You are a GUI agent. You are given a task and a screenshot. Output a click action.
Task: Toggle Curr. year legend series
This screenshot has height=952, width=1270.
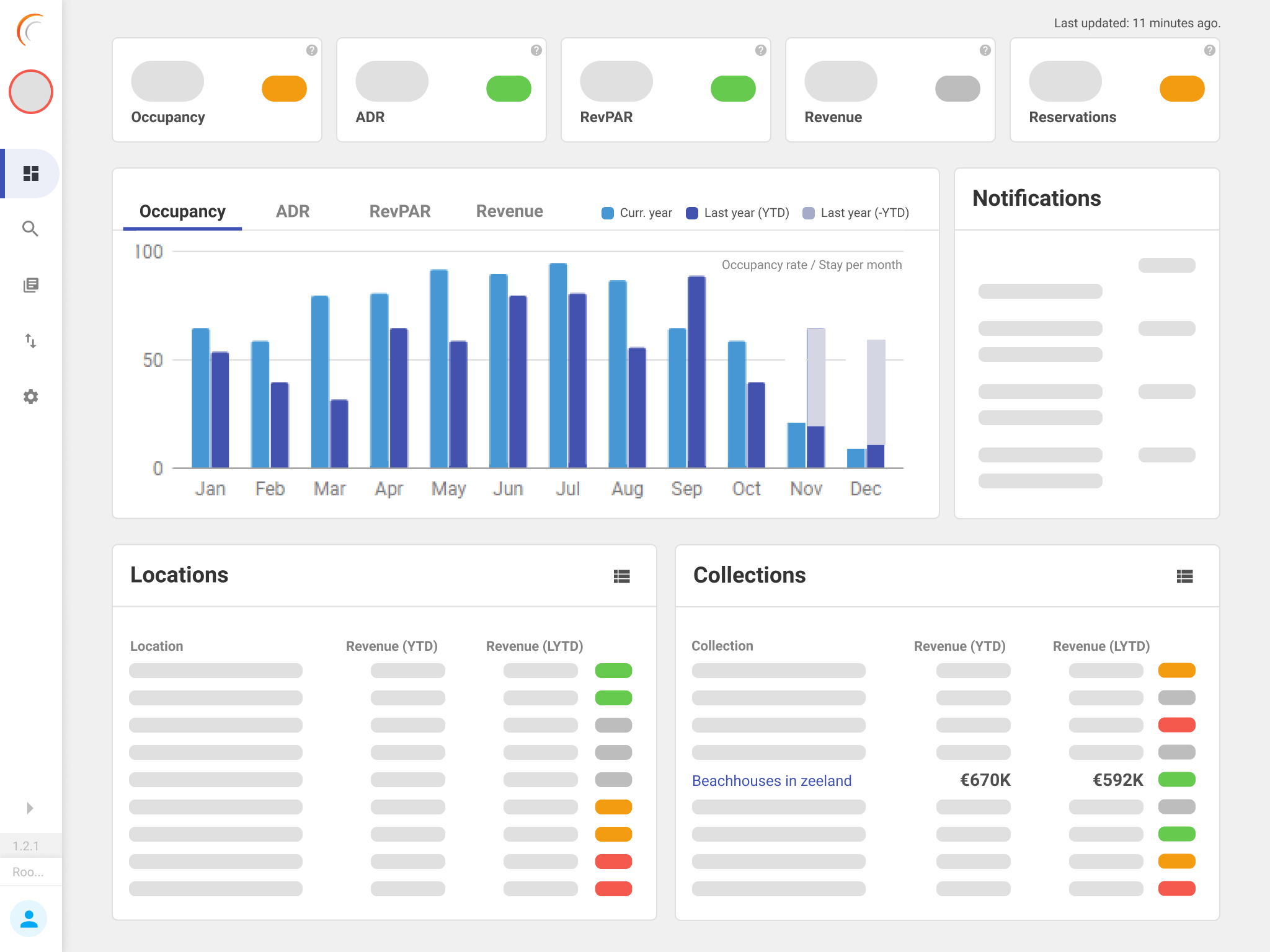[x=637, y=213]
